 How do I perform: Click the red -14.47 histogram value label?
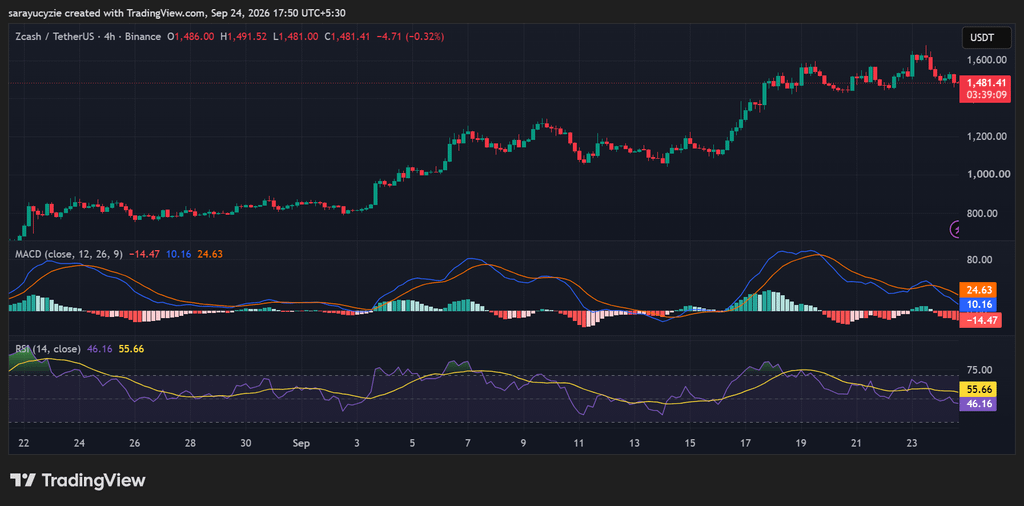click(980, 320)
